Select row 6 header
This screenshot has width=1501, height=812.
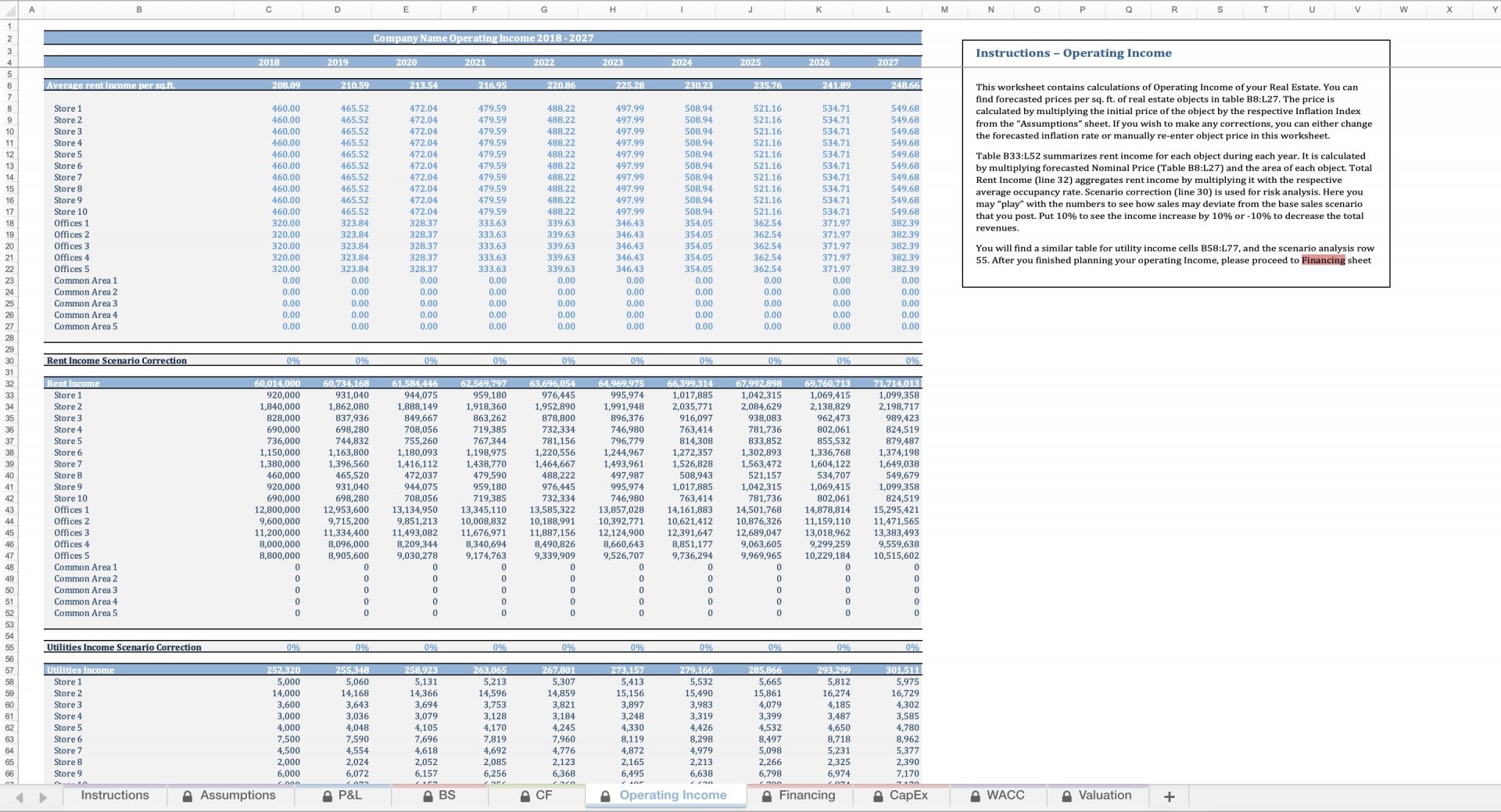[x=9, y=86]
